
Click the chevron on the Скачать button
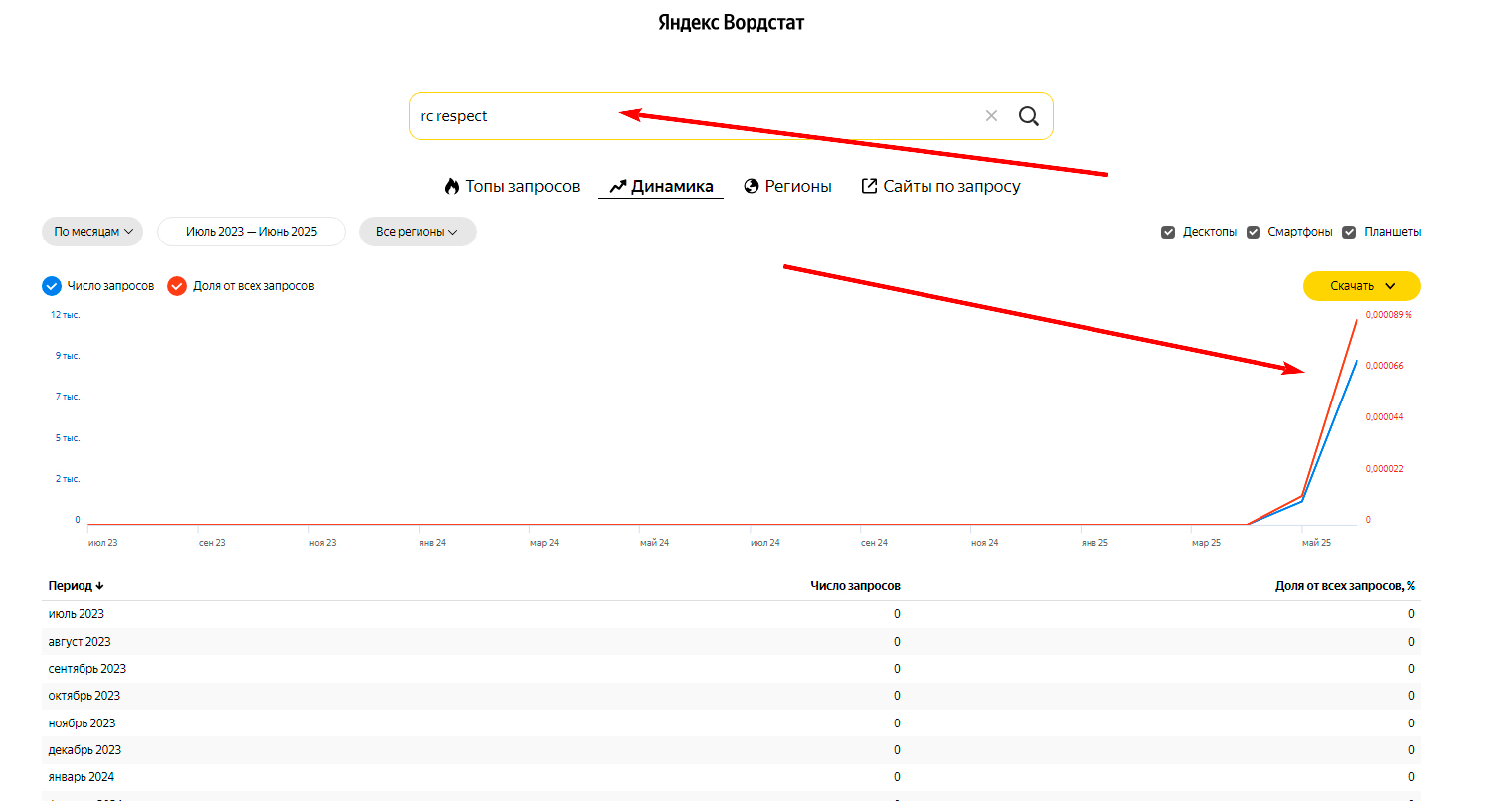tap(1390, 286)
